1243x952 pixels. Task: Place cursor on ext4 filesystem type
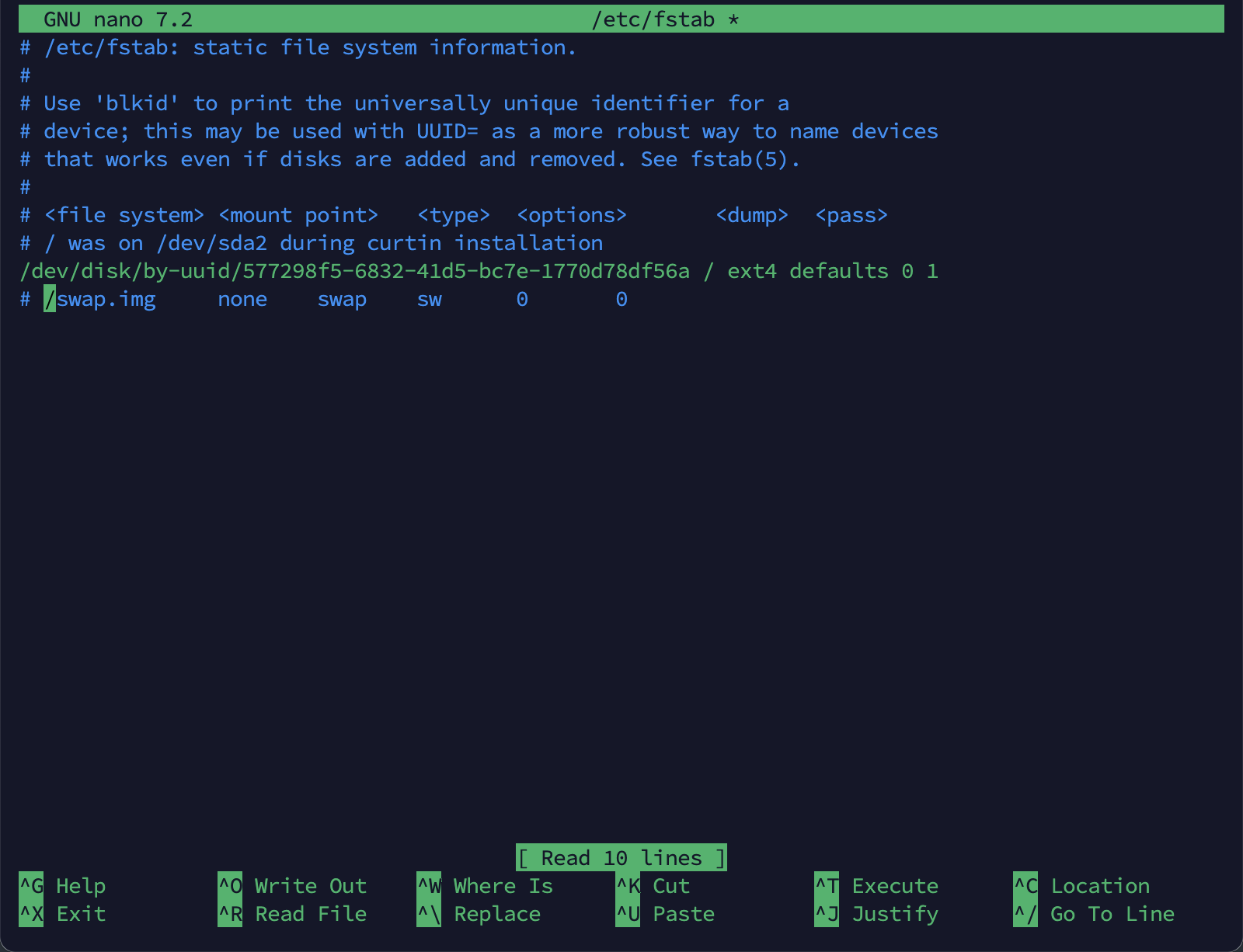pos(751,271)
